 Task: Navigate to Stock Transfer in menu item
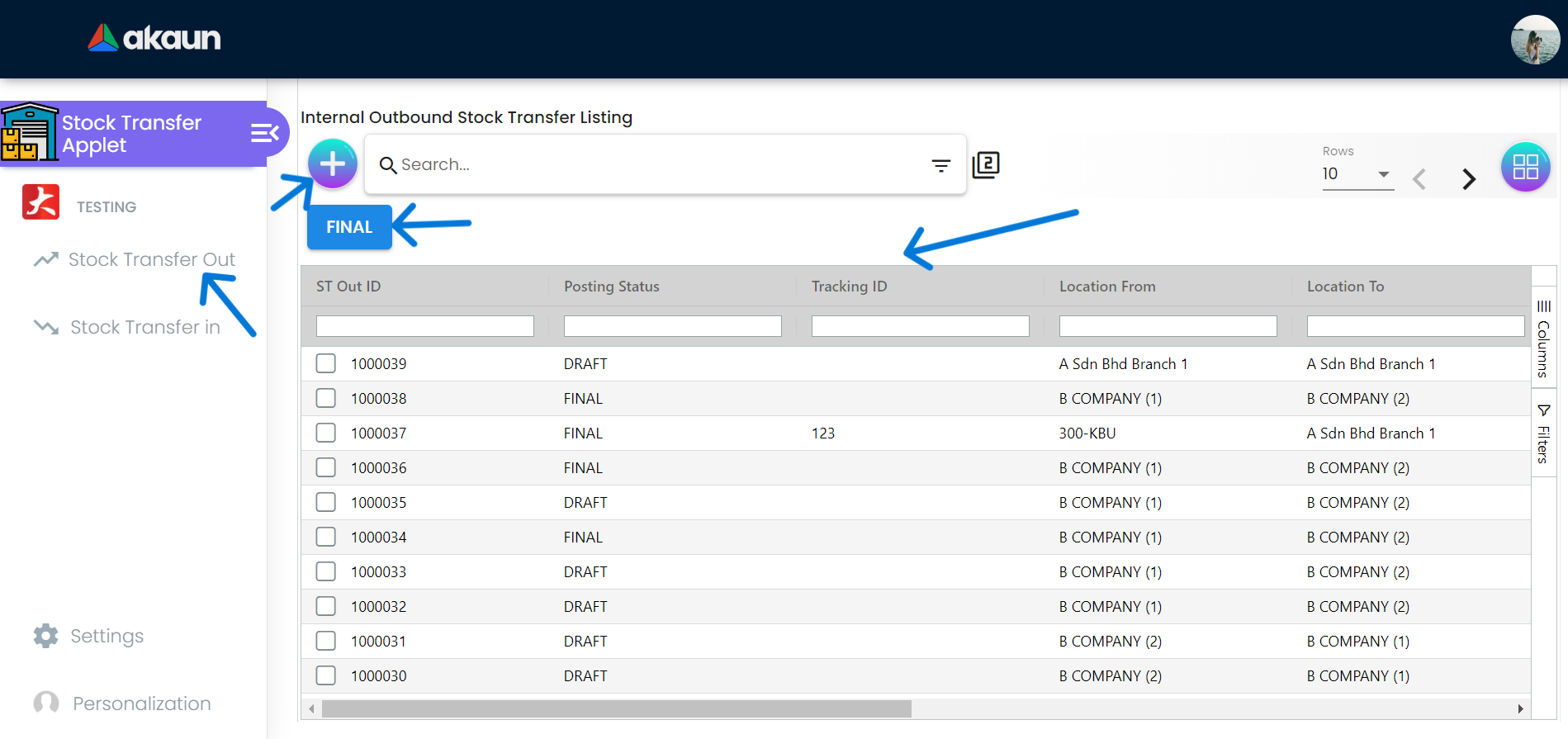(144, 327)
